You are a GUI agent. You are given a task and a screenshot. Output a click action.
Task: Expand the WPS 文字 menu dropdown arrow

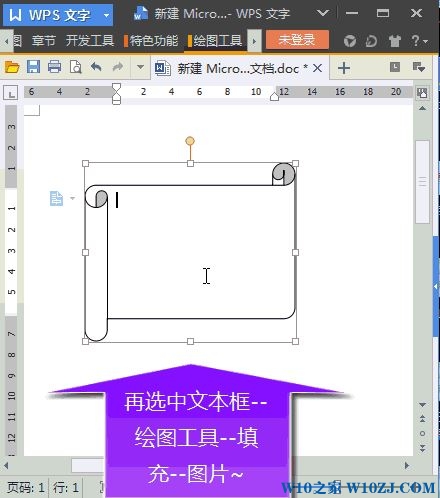[106, 15]
